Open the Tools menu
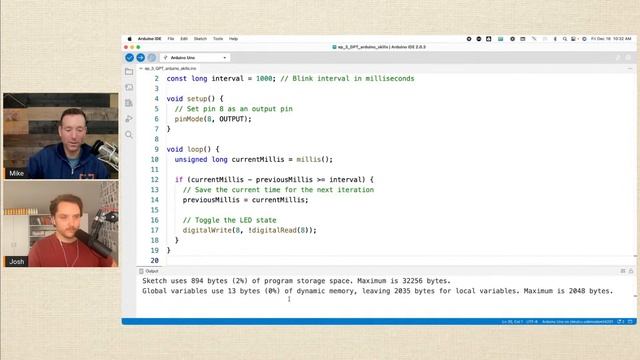 pyautogui.click(x=218, y=39)
